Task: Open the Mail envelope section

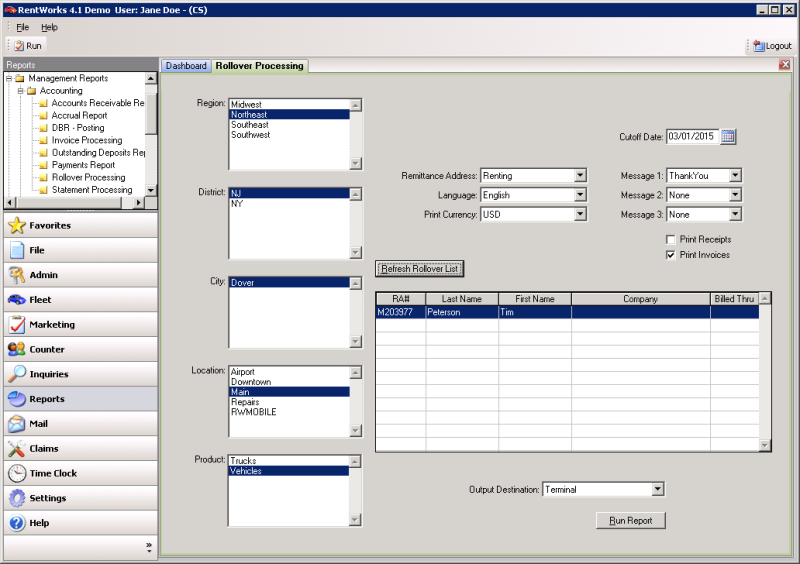Action: (81, 424)
